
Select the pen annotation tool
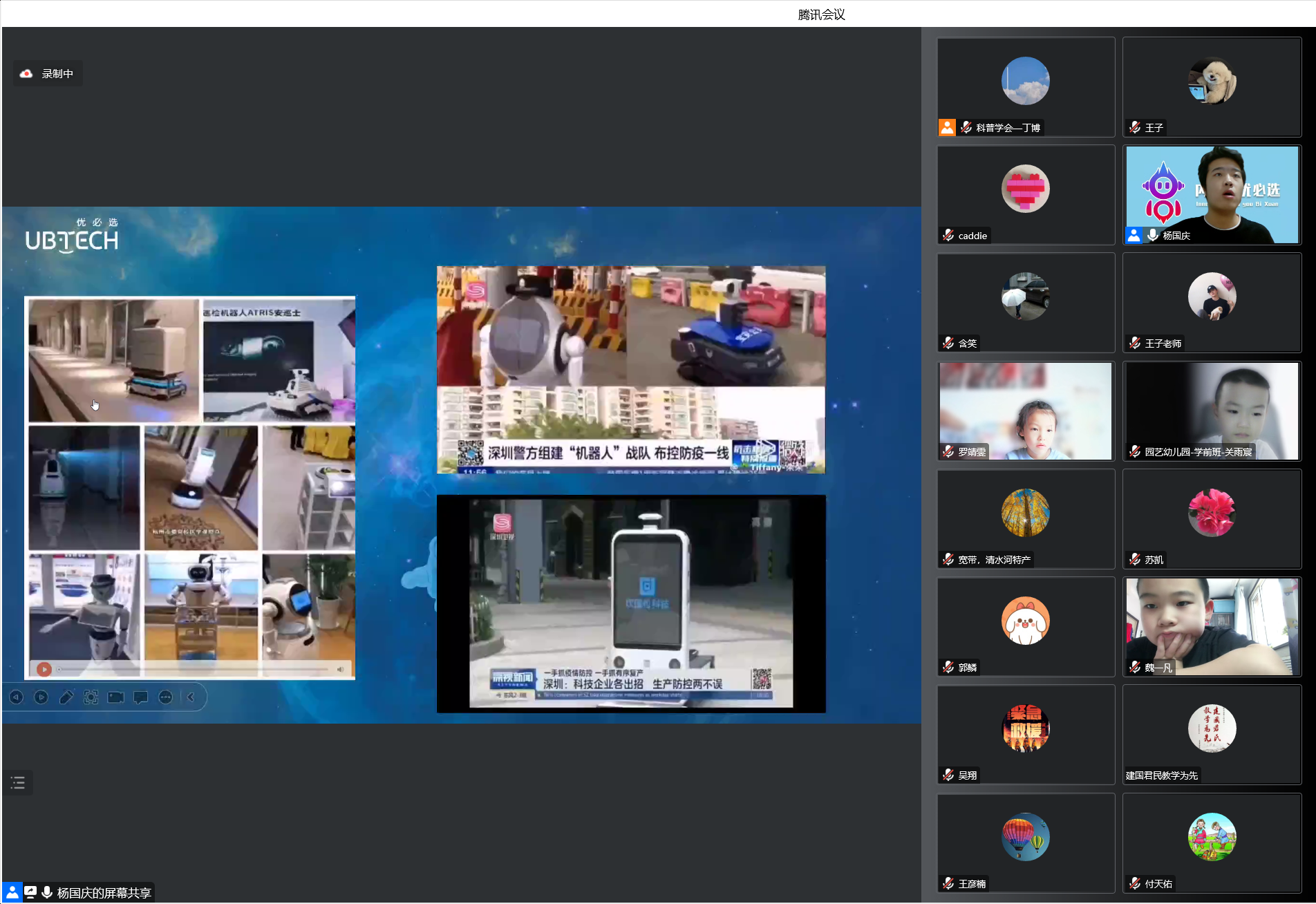click(66, 697)
